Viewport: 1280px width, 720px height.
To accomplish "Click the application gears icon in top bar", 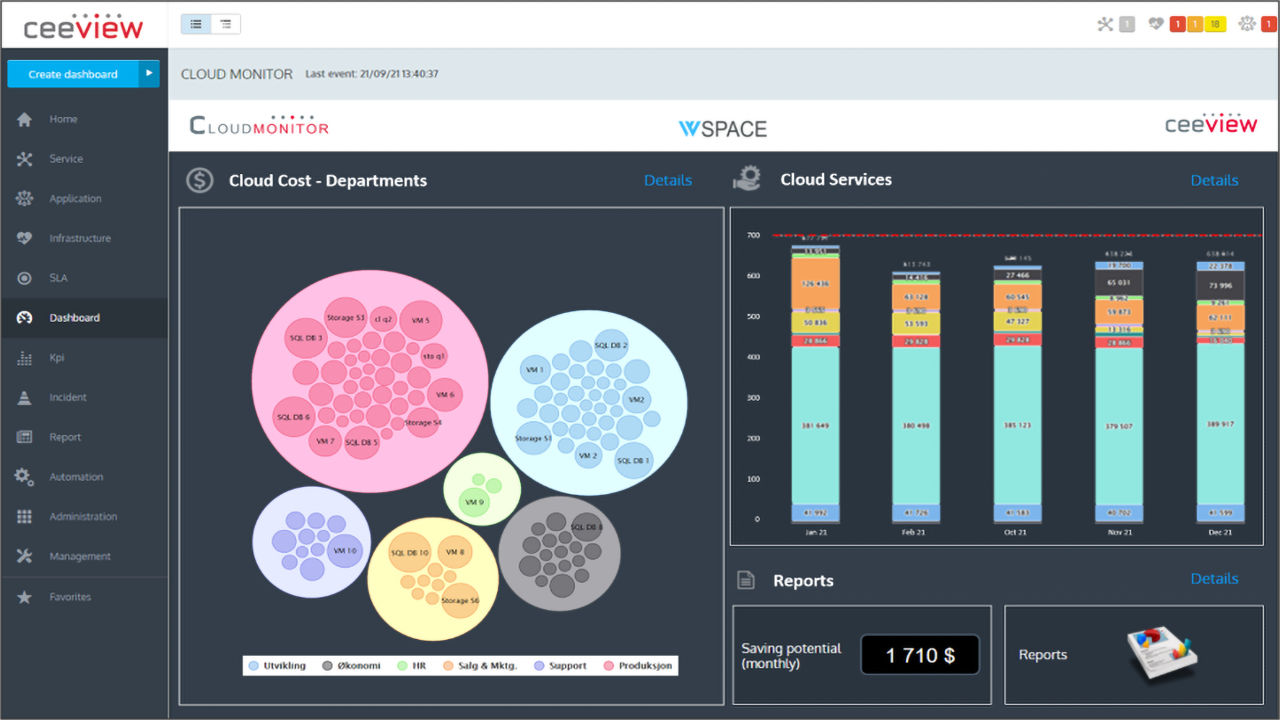I will tap(1249, 24).
